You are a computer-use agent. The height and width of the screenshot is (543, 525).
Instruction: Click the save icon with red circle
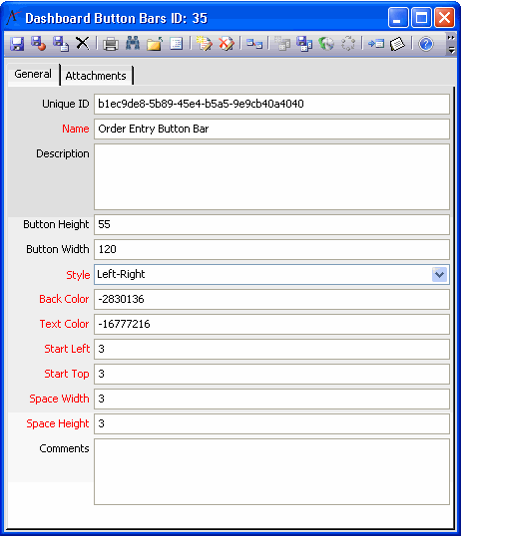38,44
